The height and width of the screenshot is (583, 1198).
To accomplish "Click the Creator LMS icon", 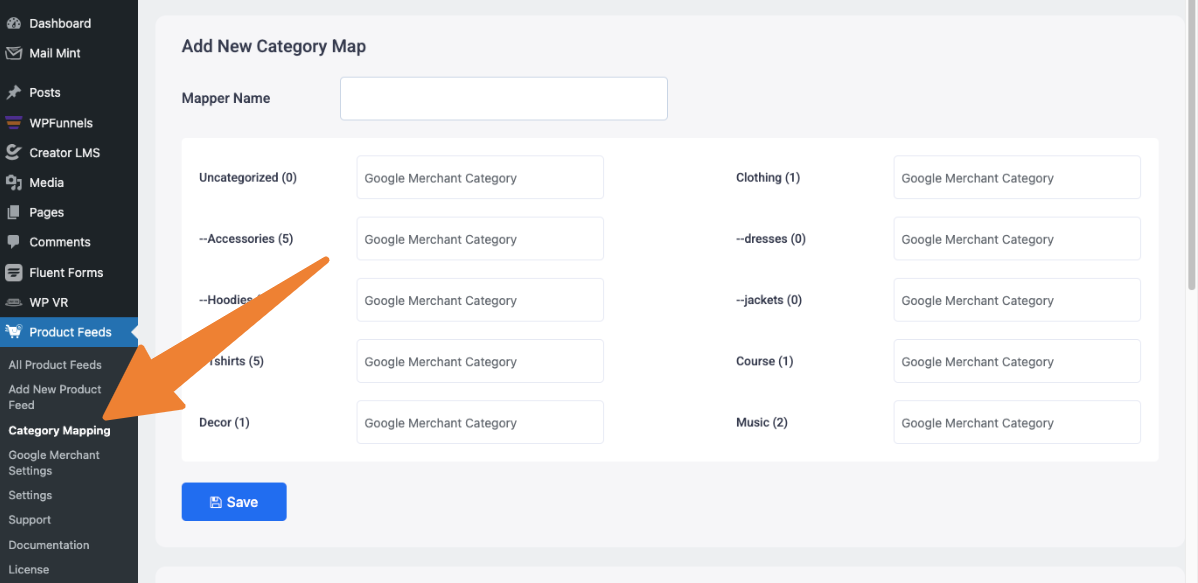I will point(14,153).
